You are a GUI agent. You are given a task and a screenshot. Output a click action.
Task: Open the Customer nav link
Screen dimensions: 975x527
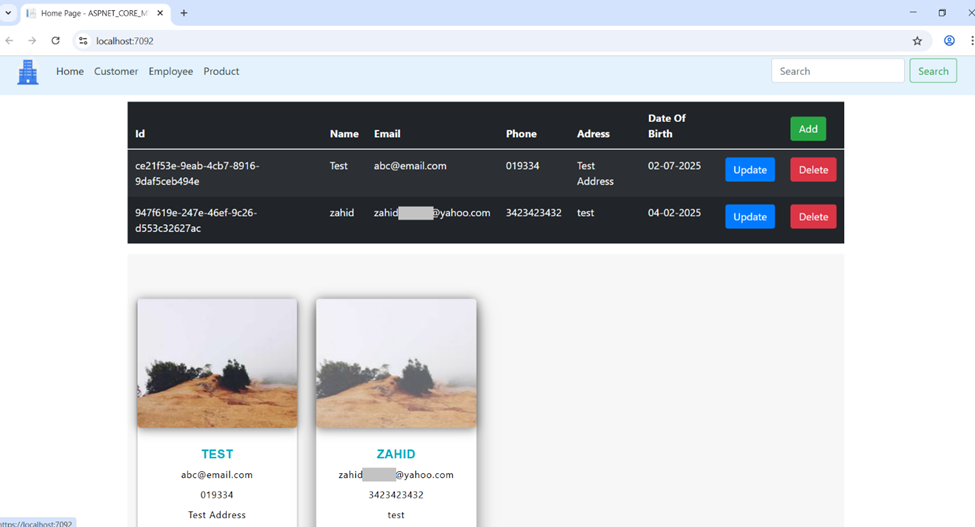click(116, 72)
